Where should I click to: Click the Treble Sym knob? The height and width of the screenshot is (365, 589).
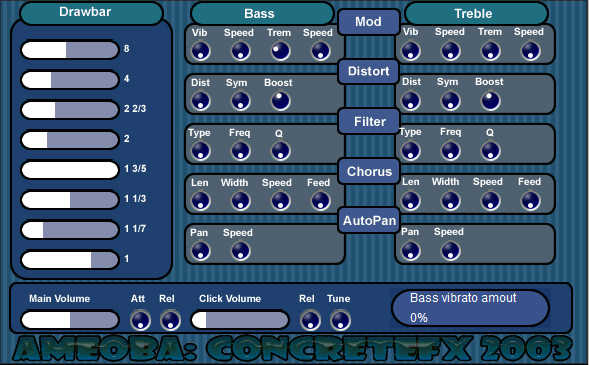point(450,101)
